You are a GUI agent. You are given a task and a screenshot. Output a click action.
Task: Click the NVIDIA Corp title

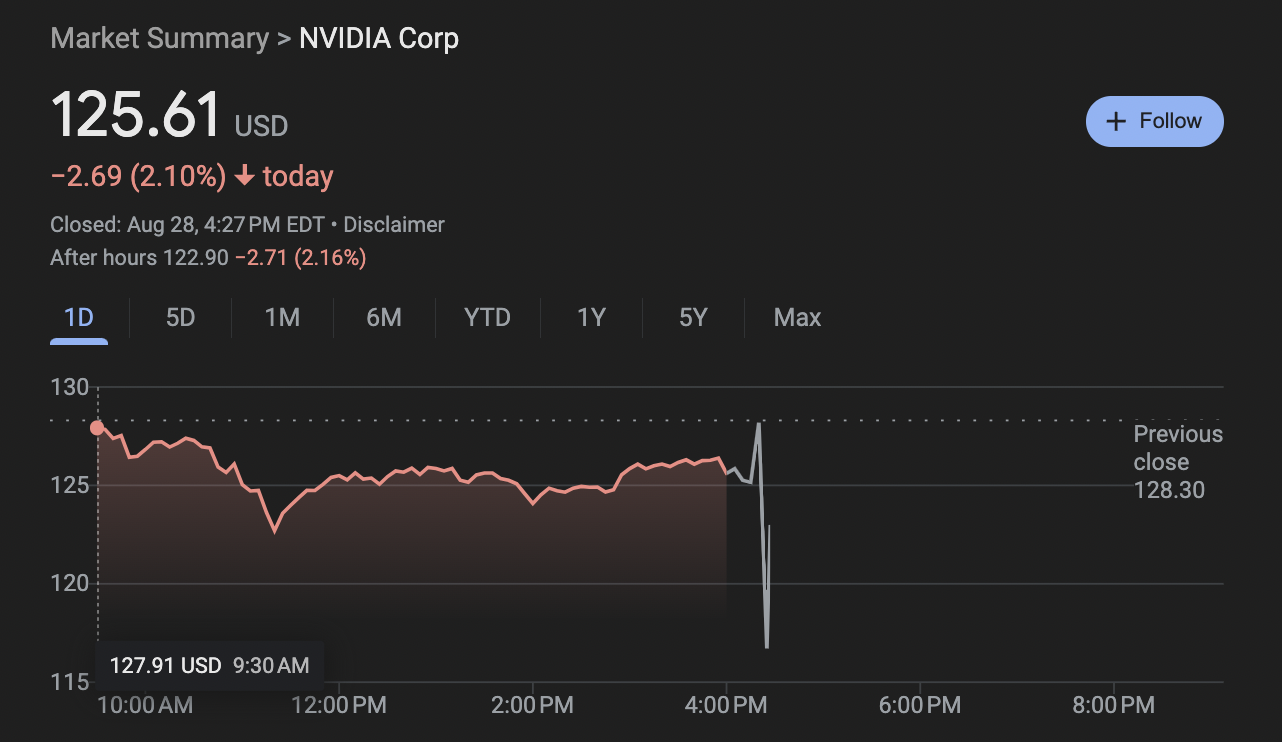(379, 39)
